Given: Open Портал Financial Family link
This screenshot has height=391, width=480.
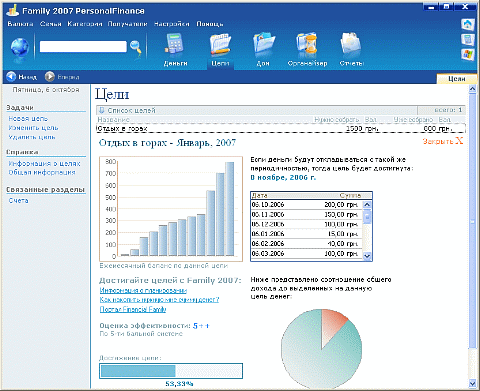Looking at the screenshot, I should pyautogui.click(x=133, y=309).
